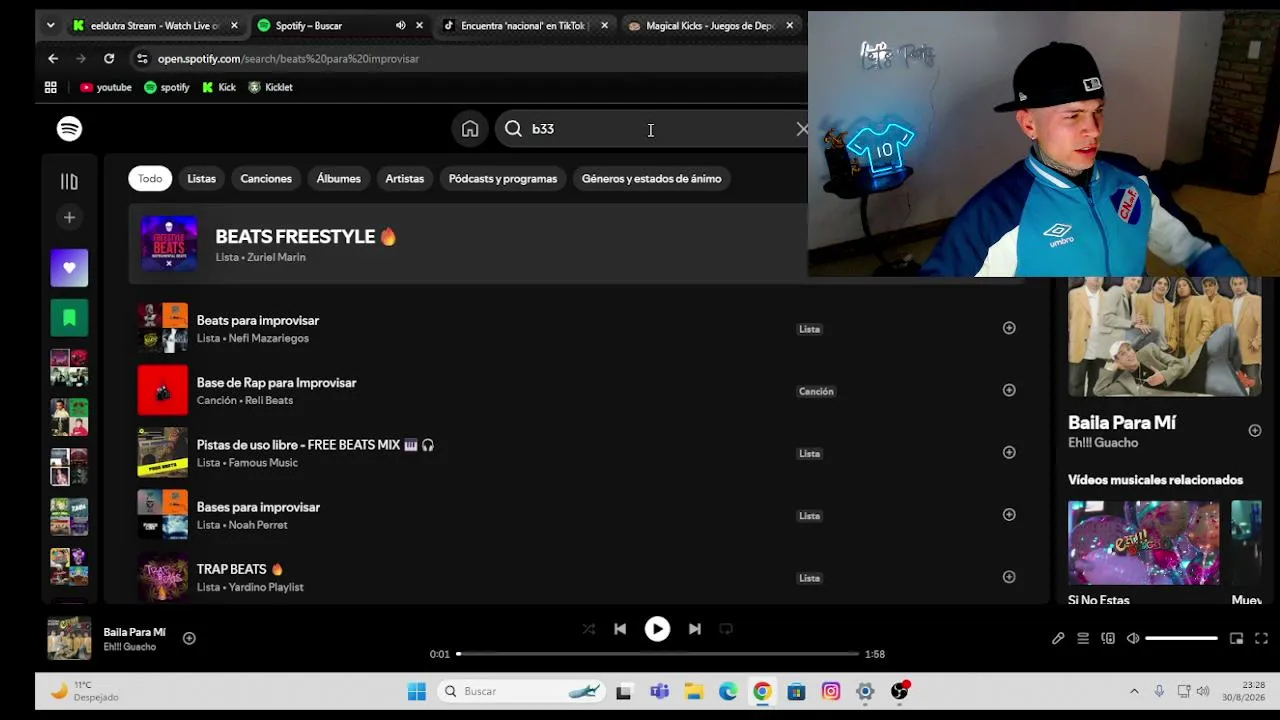Click the pencil icon in the player bar
Screen dimensions: 1280x720
click(x=1058, y=638)
